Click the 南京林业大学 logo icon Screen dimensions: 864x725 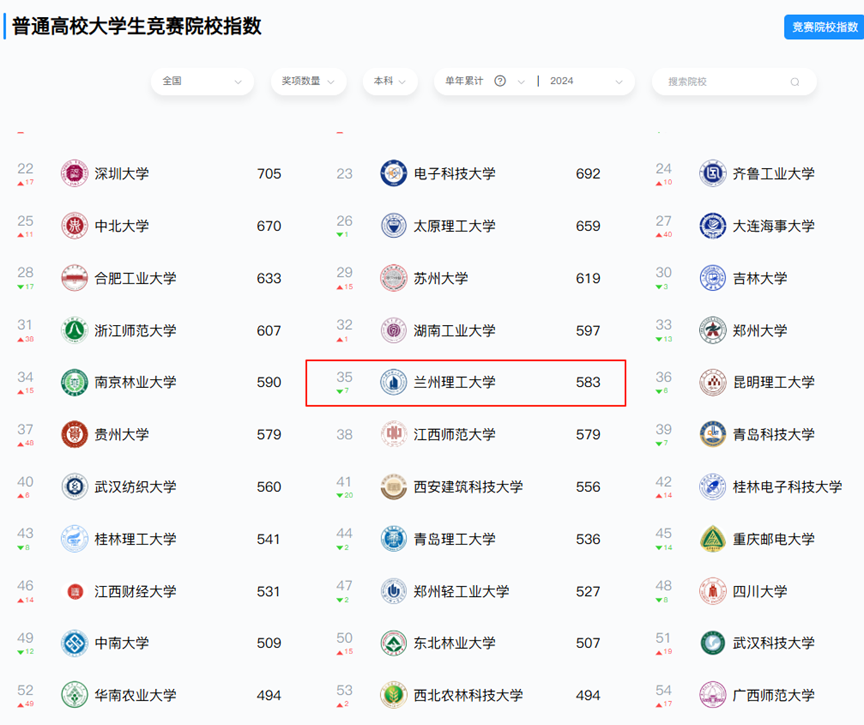click(75, 382)
